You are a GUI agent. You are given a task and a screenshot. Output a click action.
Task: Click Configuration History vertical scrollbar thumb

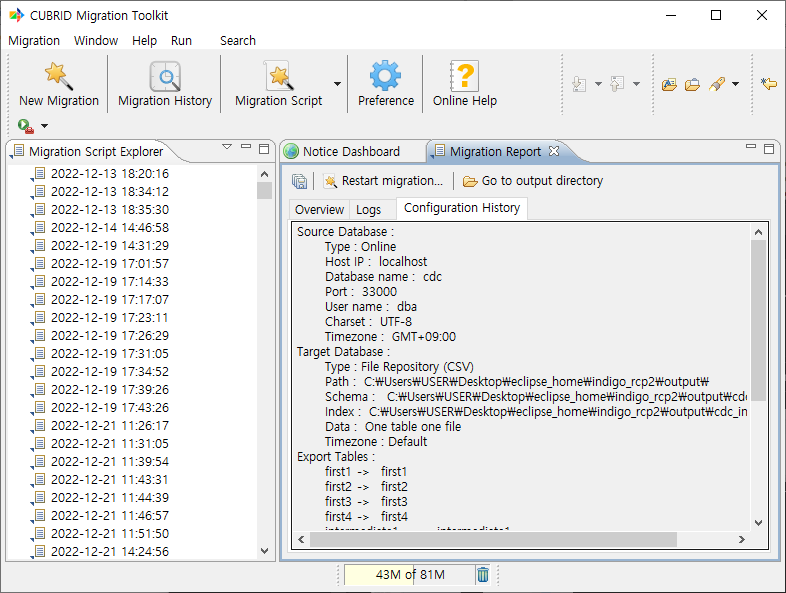(x=758, y=320)
